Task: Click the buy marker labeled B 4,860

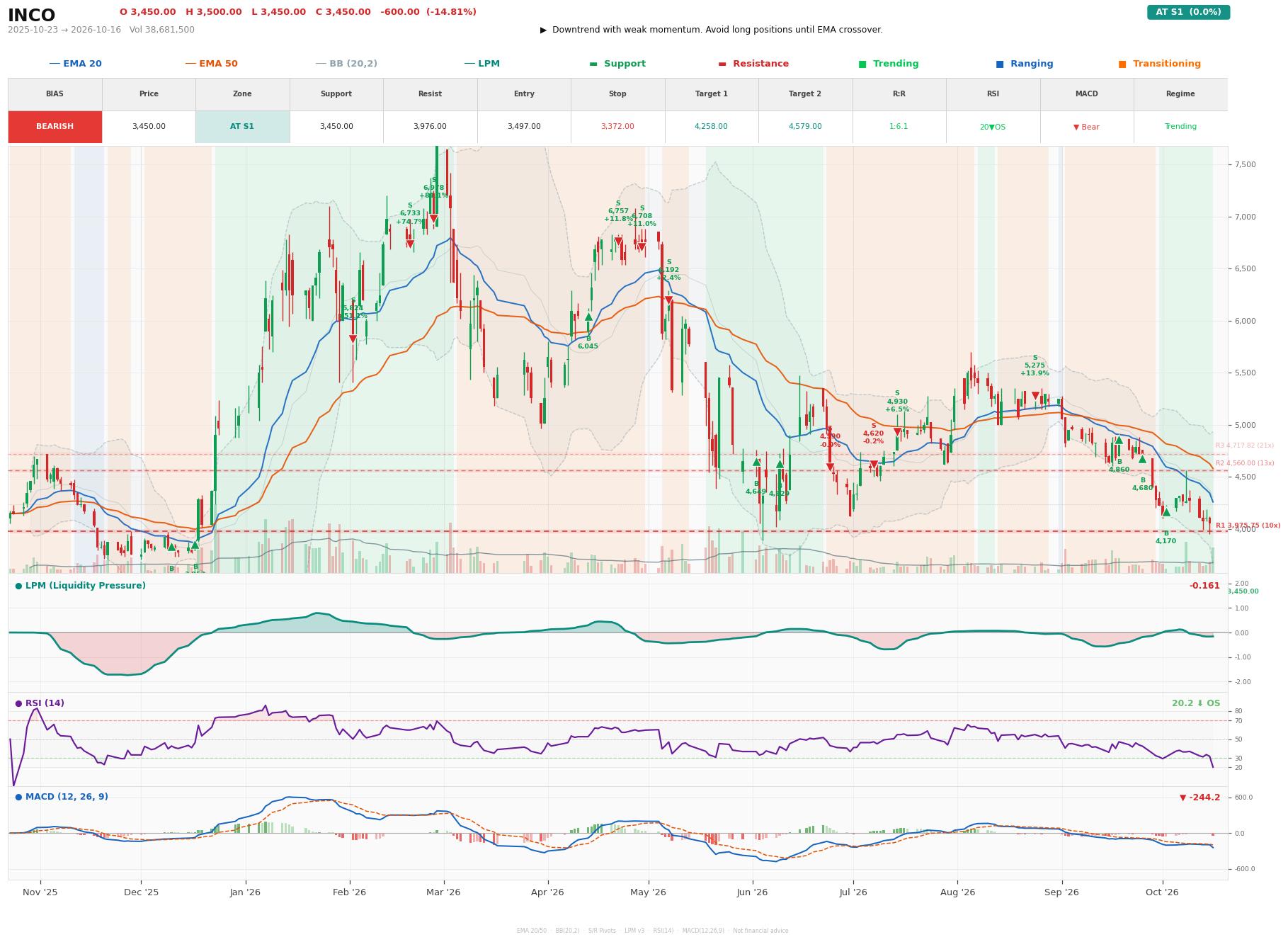Action: tap(1119, 441)
